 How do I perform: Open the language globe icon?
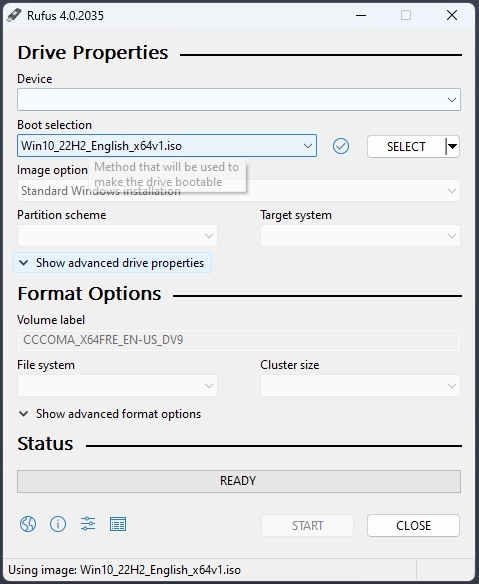[x=28, y=524]
